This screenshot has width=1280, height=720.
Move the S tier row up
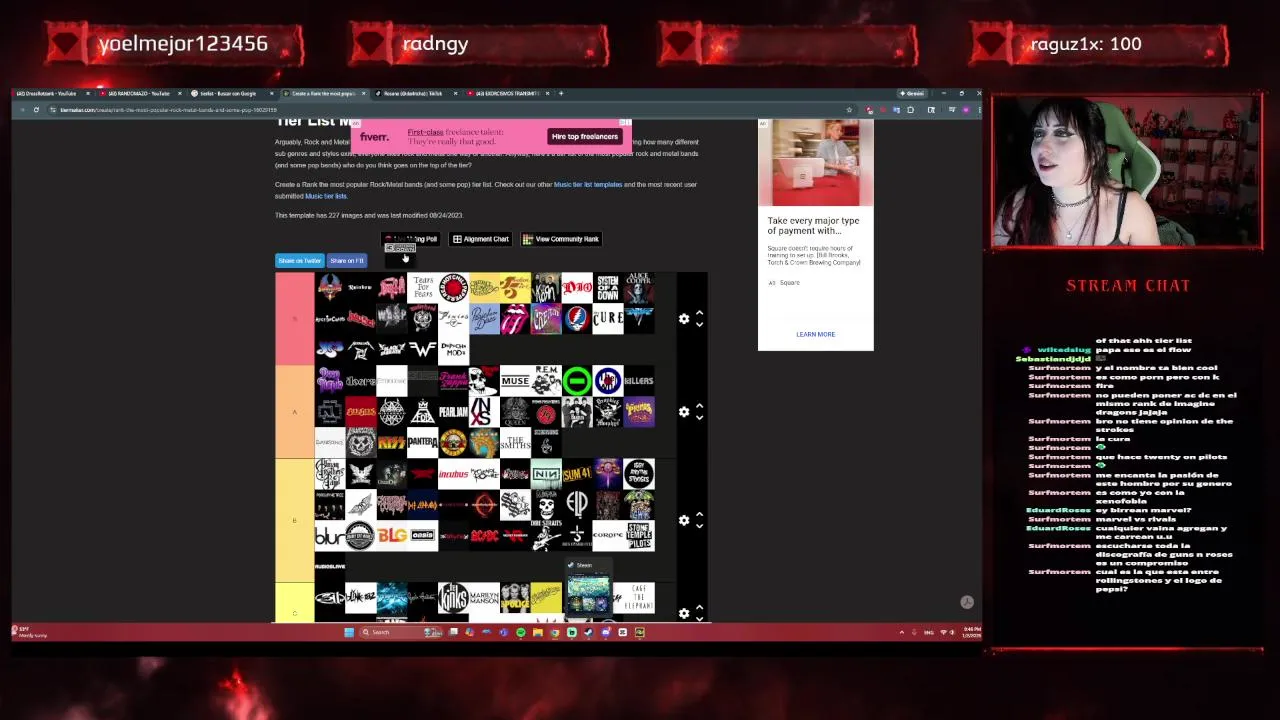(x=699, y=313)
